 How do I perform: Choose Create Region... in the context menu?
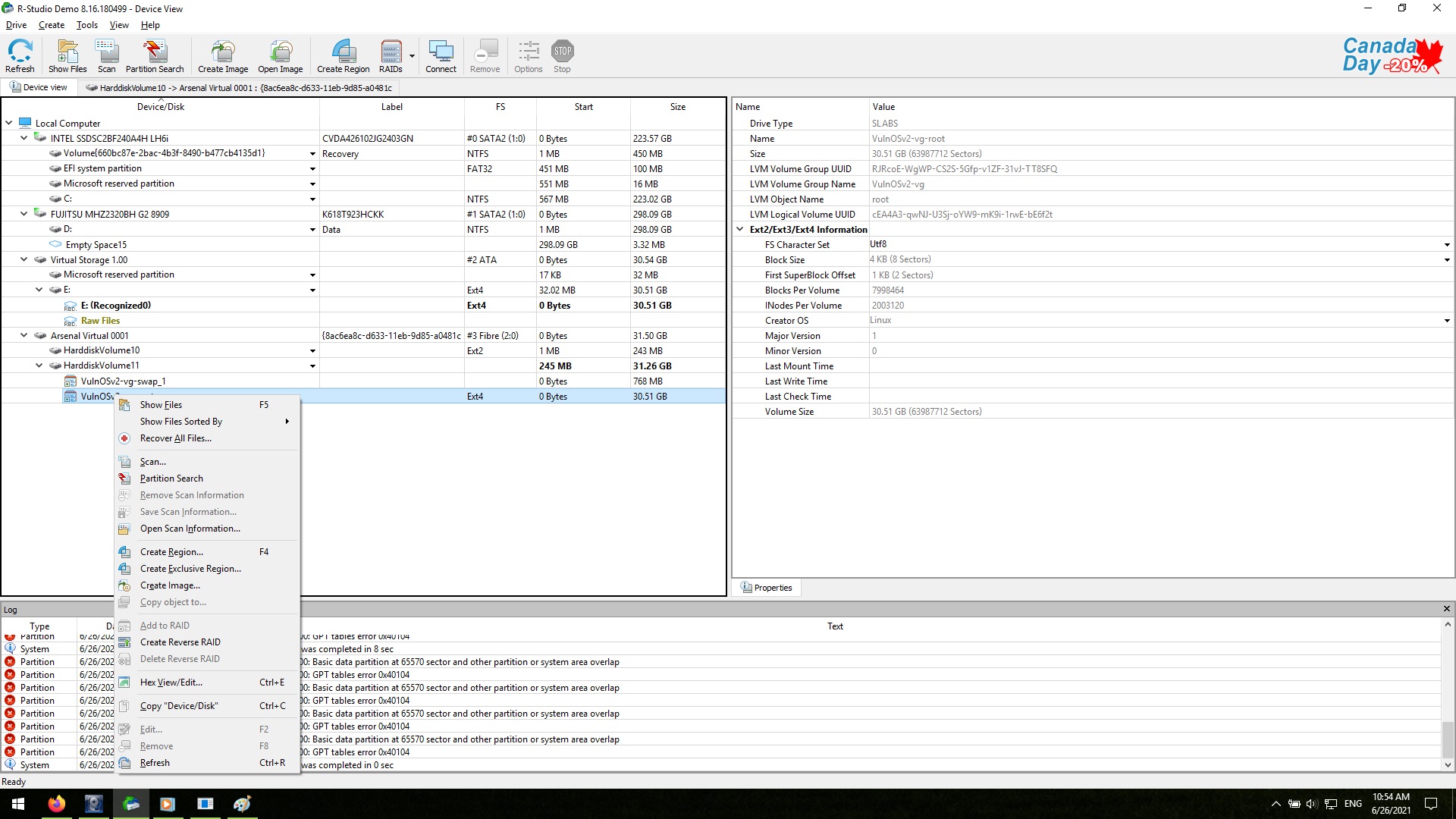click(207, 552)
